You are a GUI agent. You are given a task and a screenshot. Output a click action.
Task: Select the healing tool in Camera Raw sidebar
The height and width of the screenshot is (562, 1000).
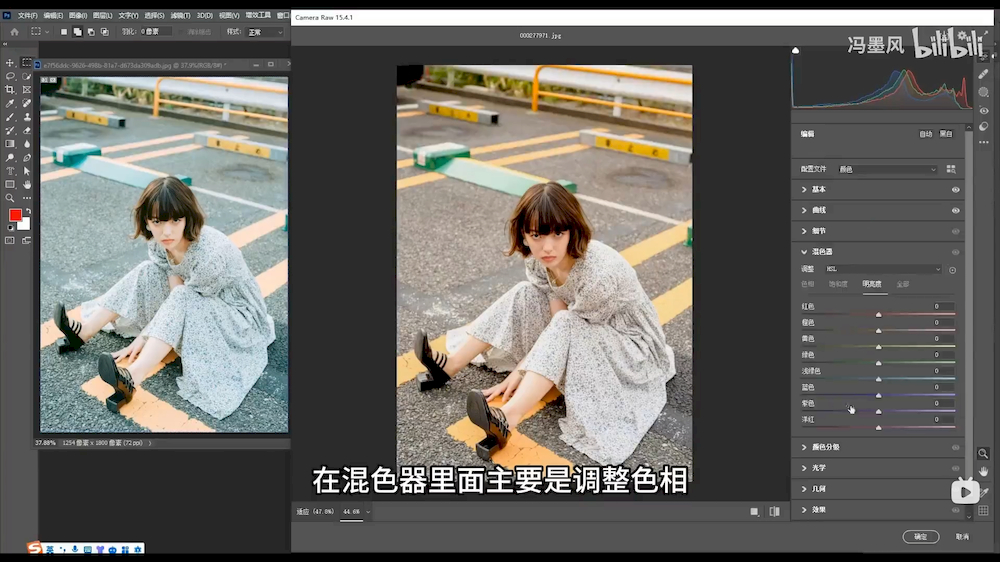coord(983,74)
